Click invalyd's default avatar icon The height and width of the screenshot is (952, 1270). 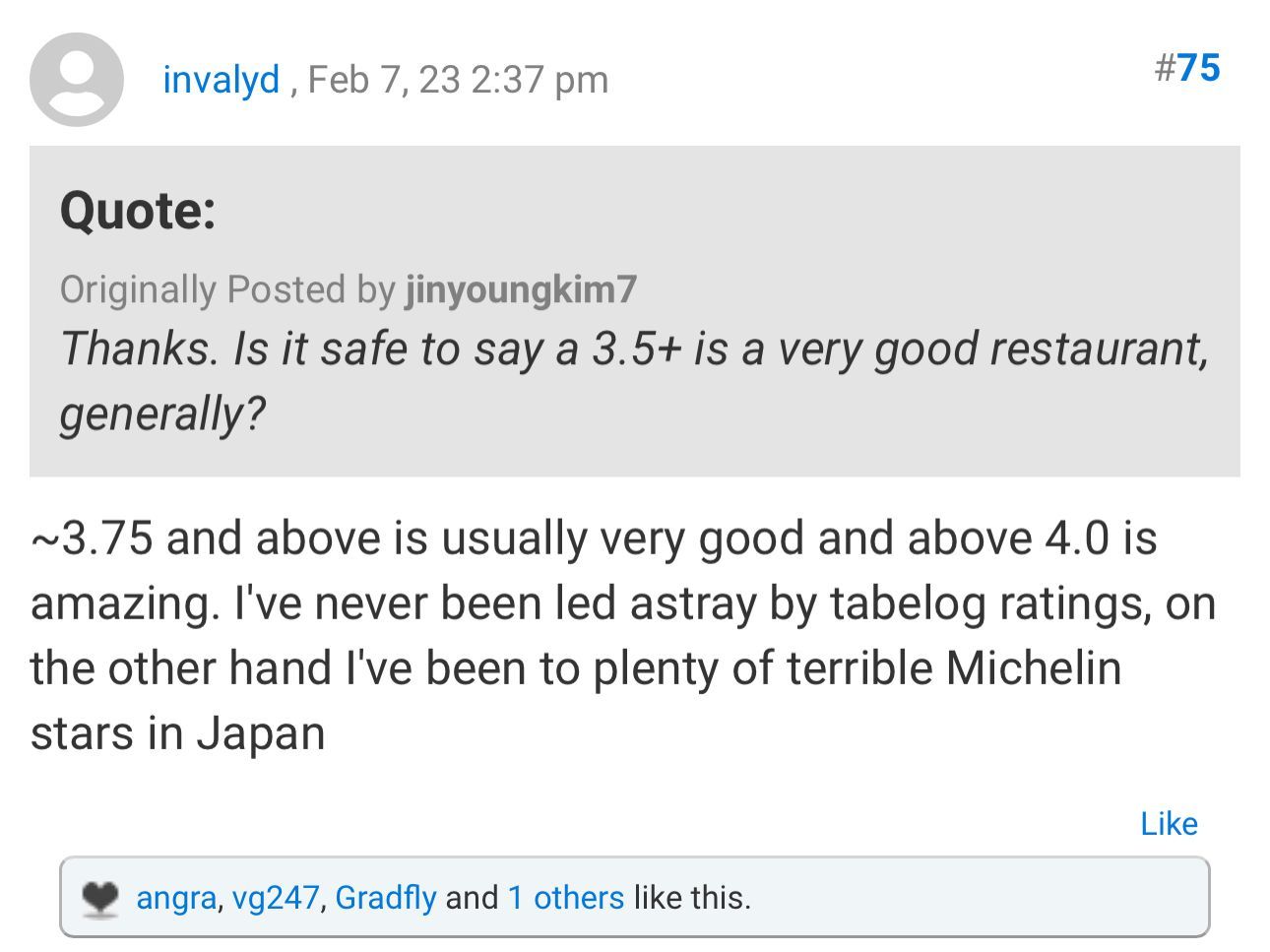point(77,80)
